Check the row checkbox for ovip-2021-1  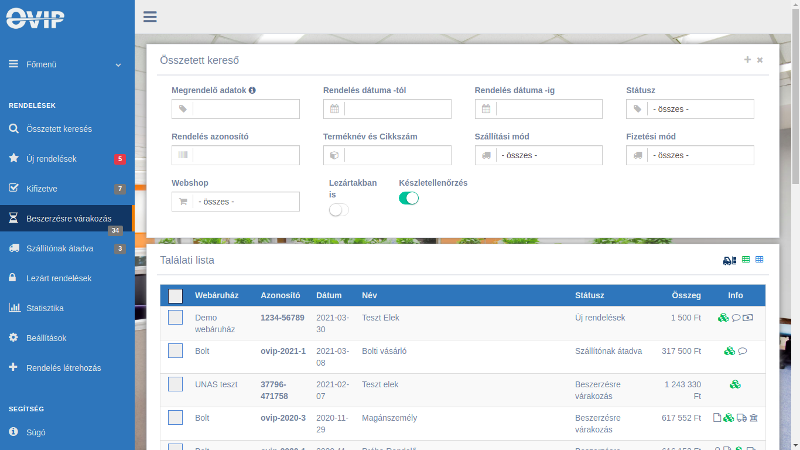(x=176, y=351)
